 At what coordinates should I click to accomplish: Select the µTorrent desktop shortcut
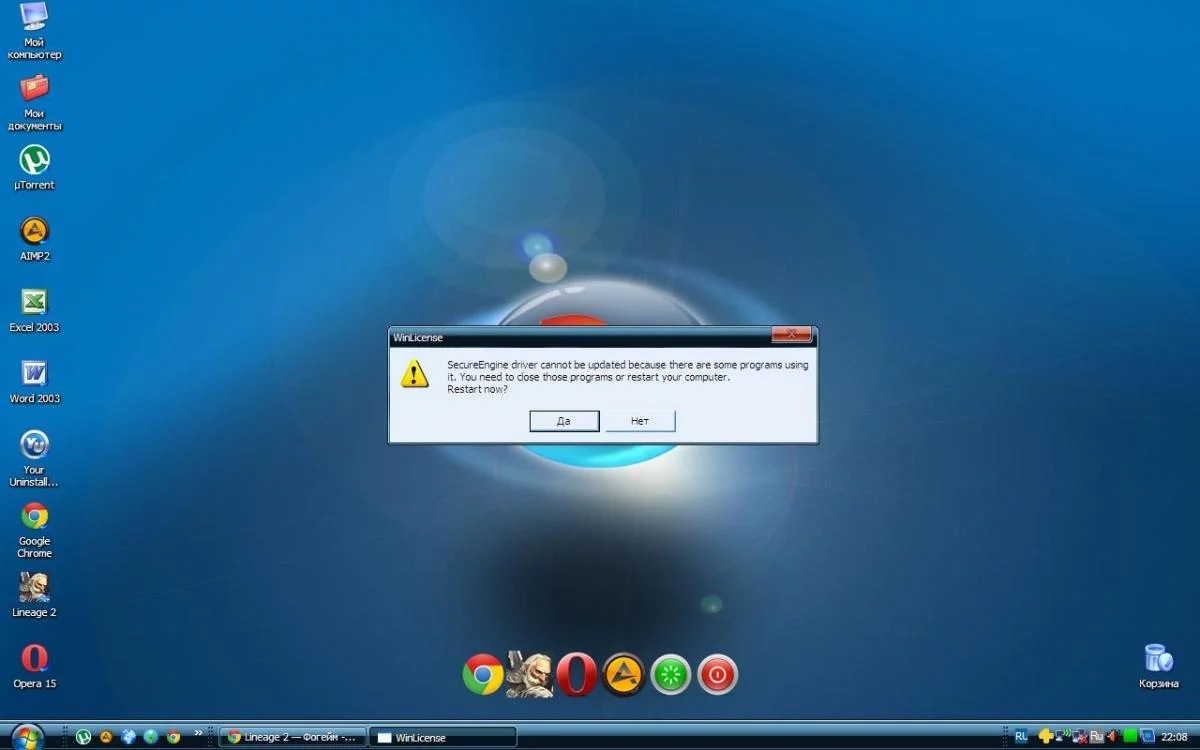pyautogui.click(x=34, y=168)
